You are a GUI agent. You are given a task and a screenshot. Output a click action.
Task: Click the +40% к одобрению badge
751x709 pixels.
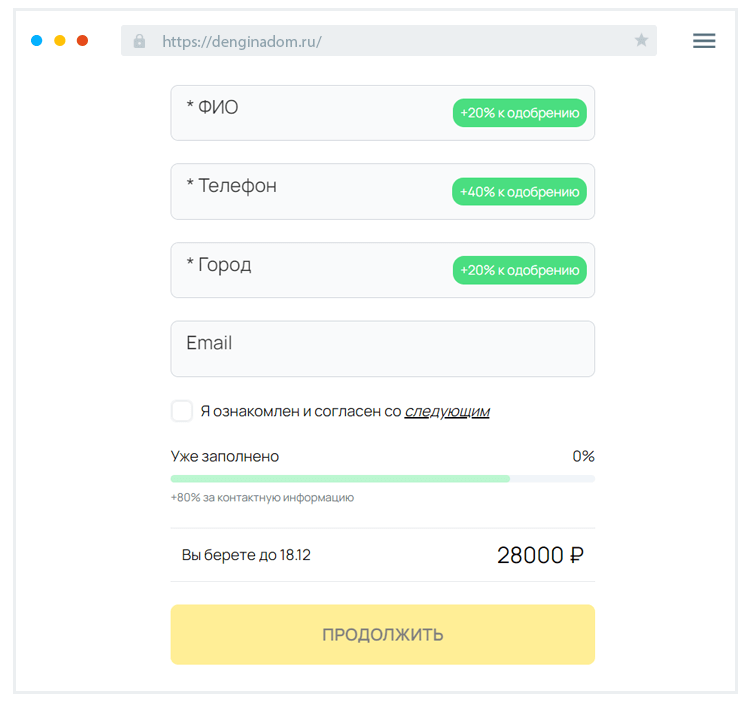pyautogui.click(x=520, y=192)
